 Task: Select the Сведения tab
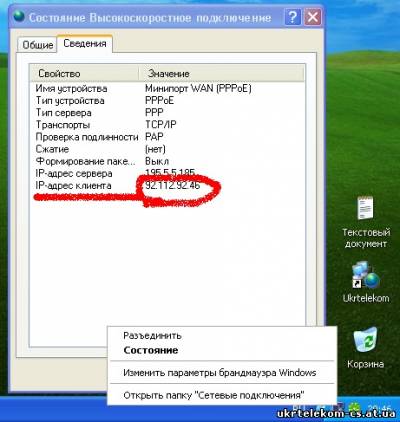(85, 44)
